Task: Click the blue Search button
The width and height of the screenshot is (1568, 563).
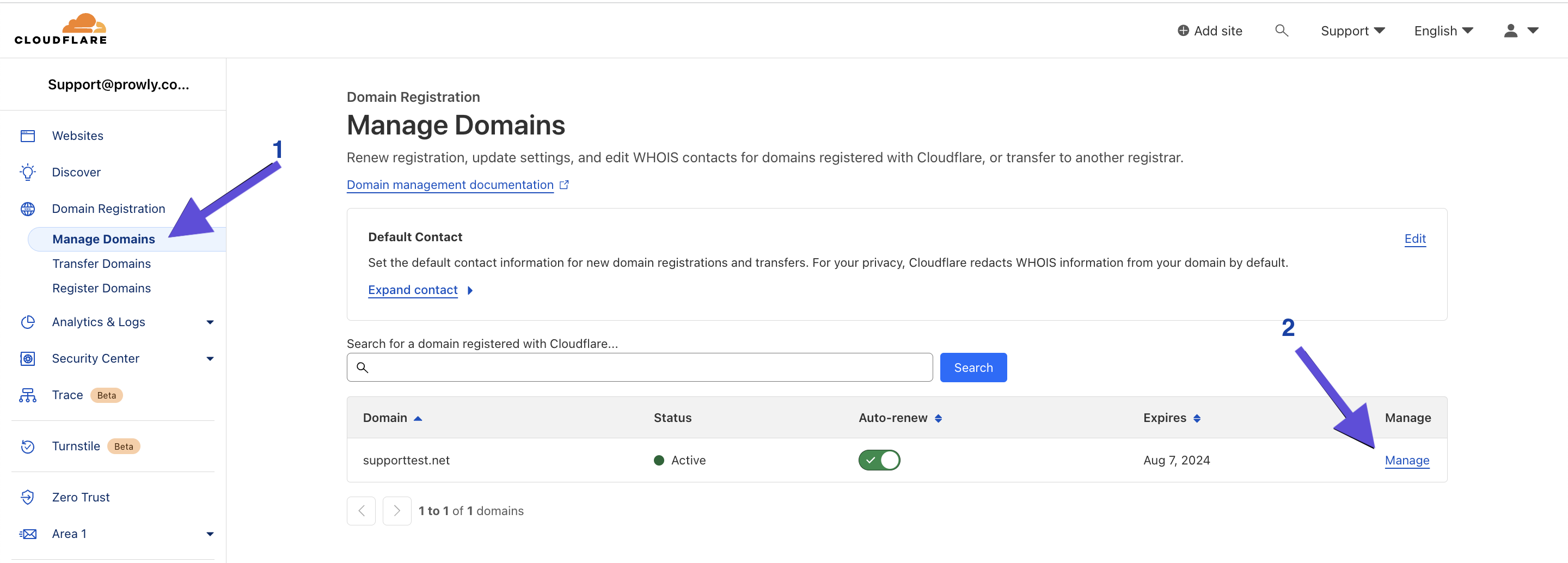Action: (x=973, y=368)
